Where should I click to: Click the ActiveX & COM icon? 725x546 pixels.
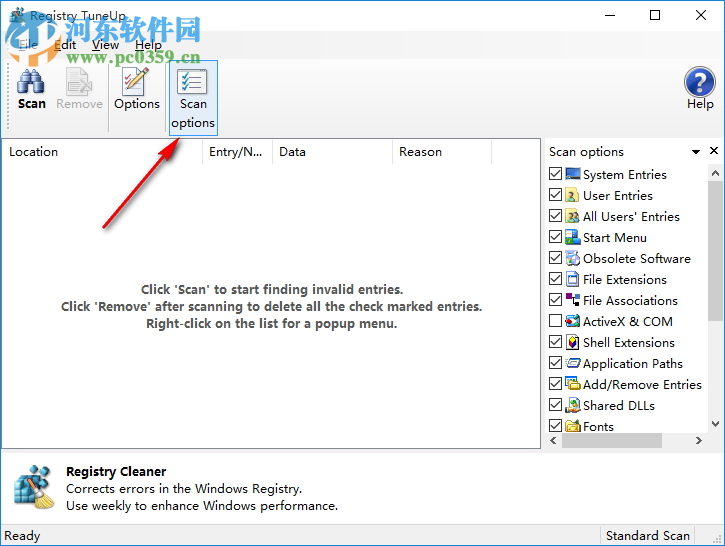pos(572,321)
